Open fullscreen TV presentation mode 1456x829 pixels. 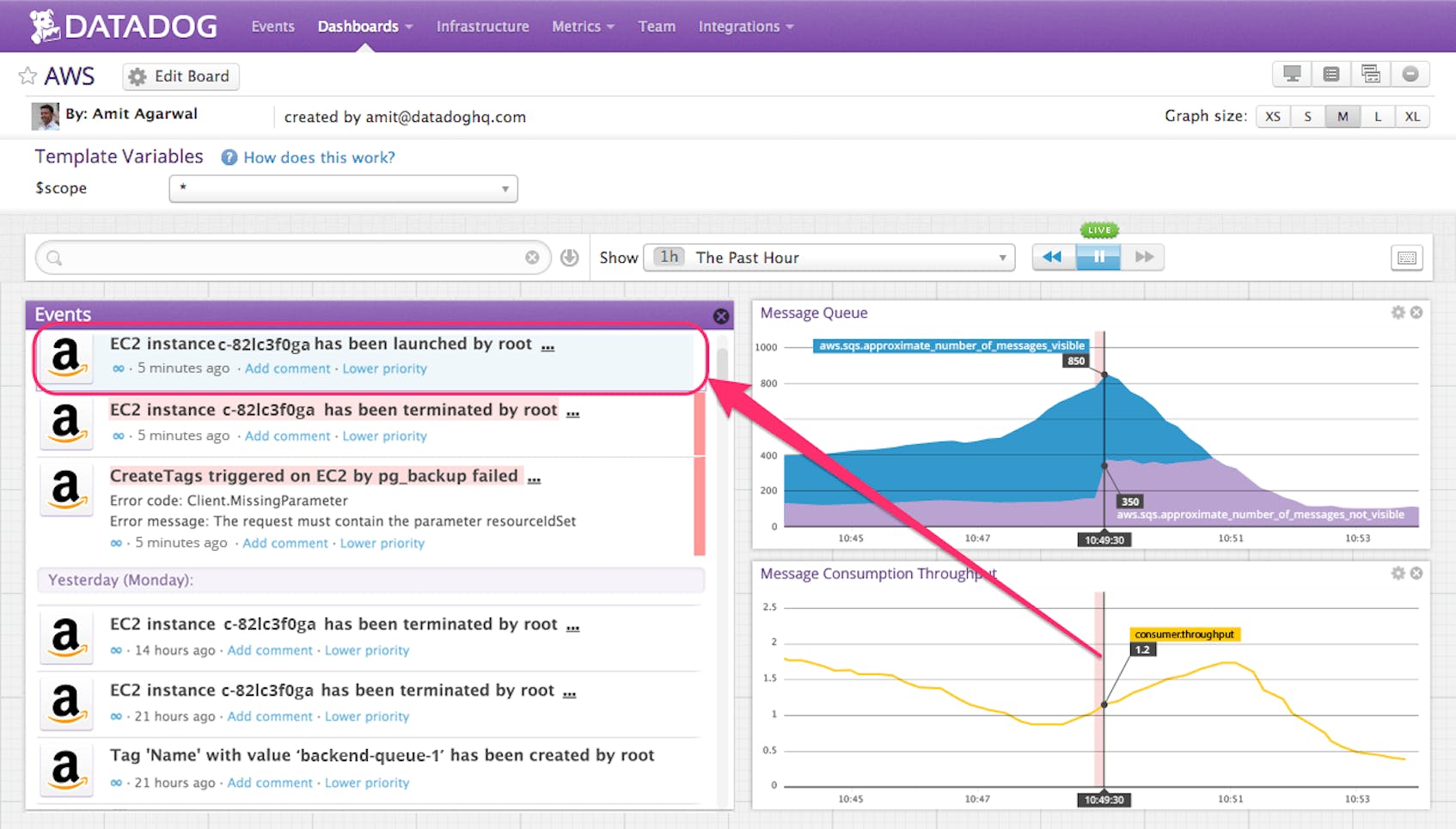(x=1293, y=75)
